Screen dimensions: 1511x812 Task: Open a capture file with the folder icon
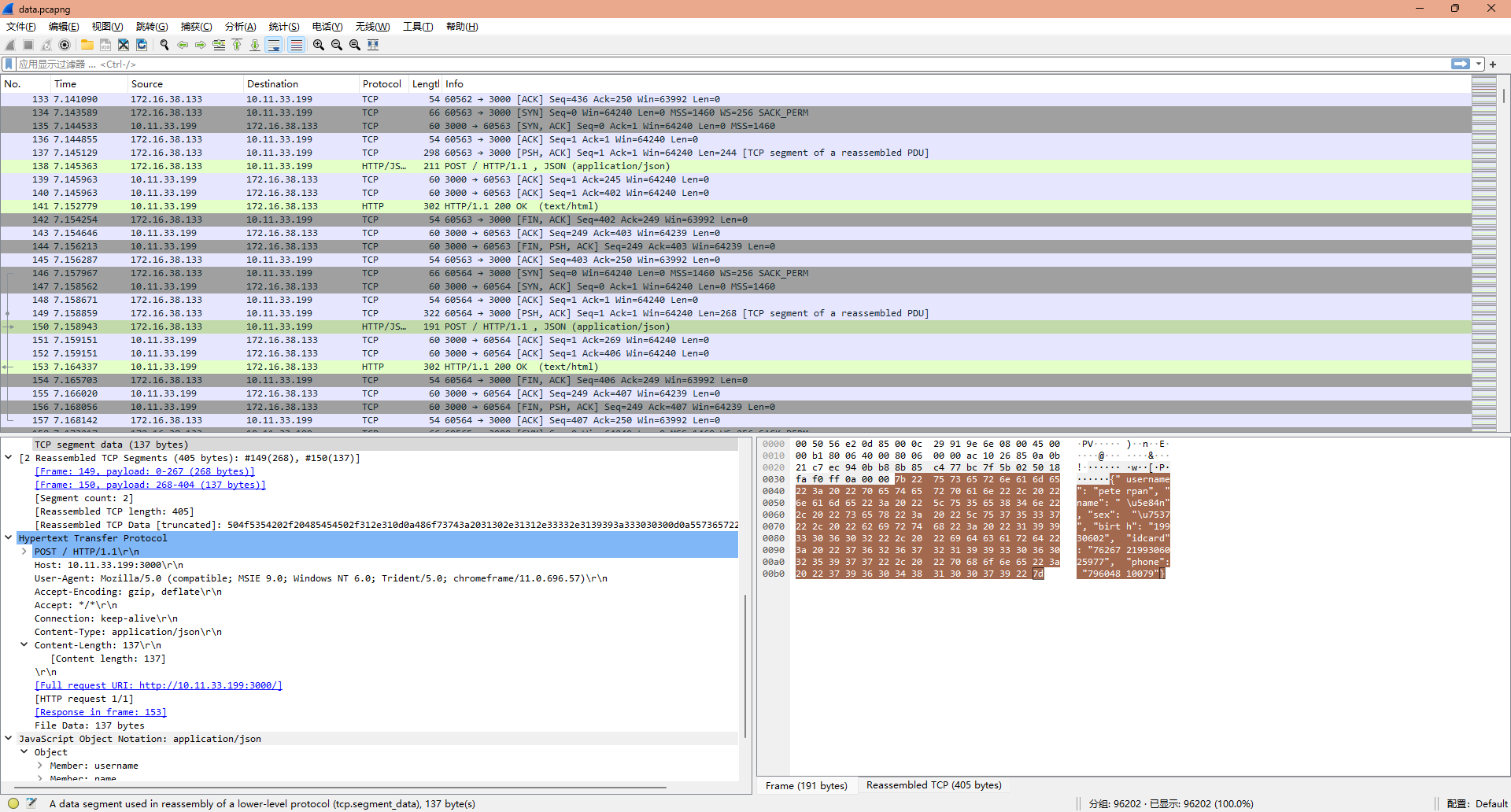pos(87,45)
